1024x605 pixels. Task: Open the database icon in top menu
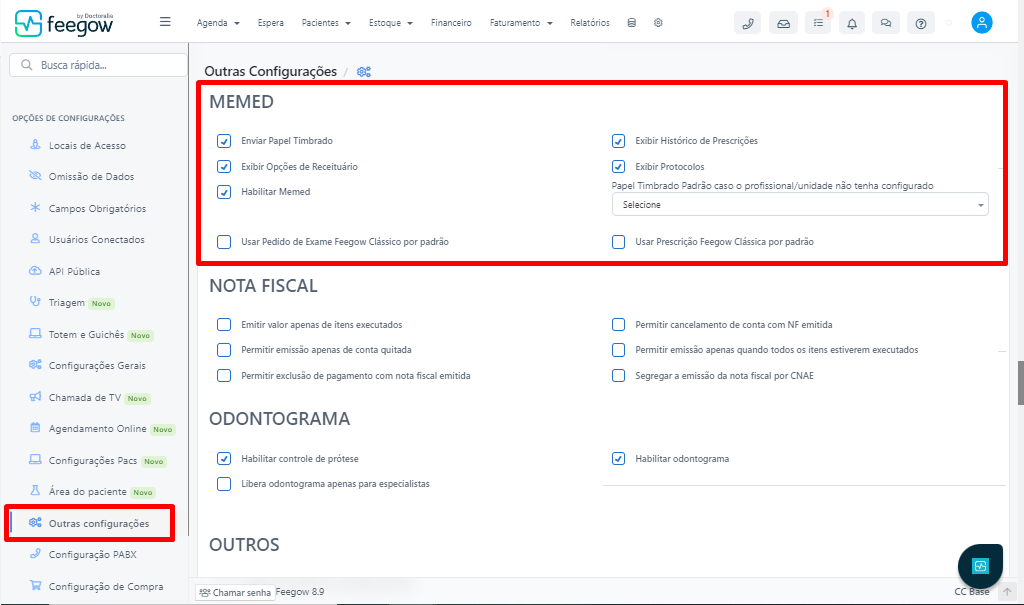tap(632, 22)
